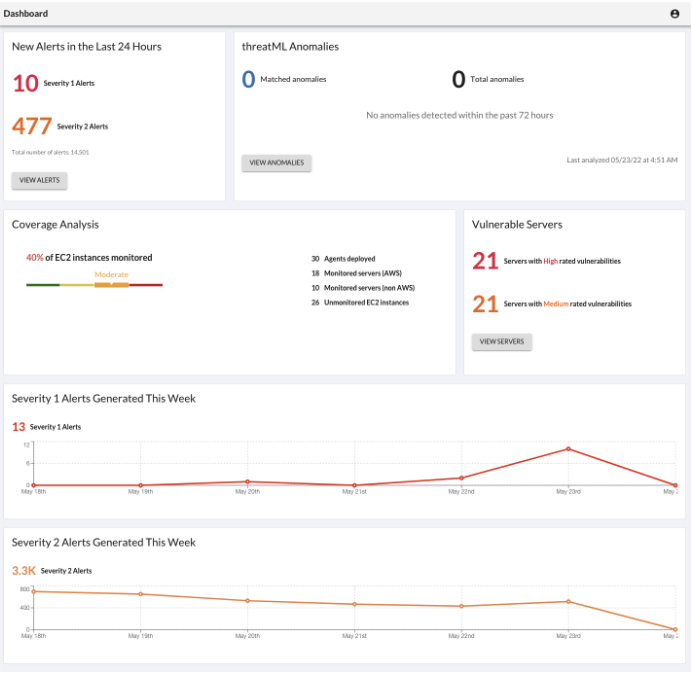Click May 20th data point on Severity 1 chart
Viewport: 692px width, 673px height.
click(248, 481)
